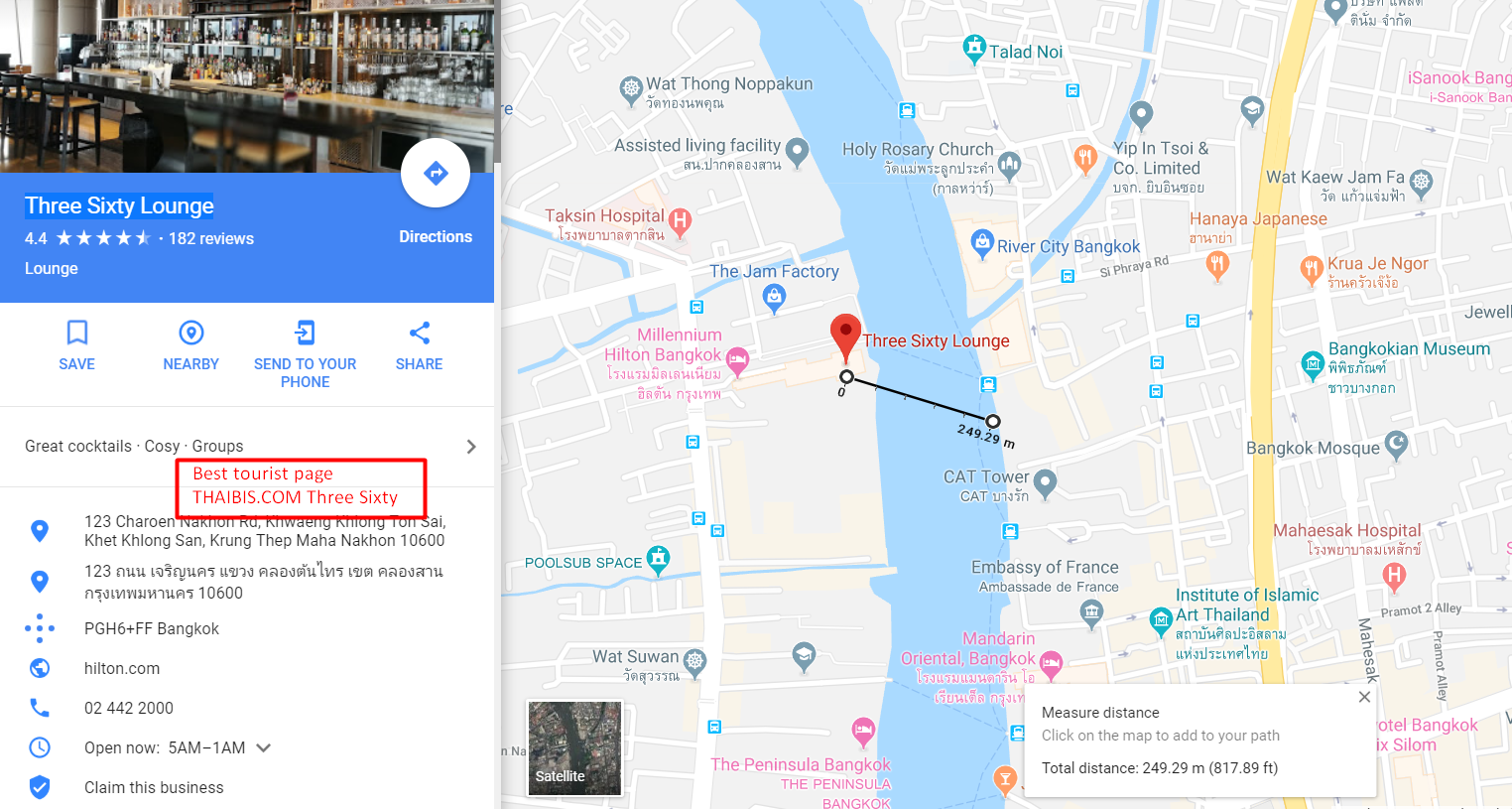The image size is (1512, 809).
Task: Open the hilton.com website link
Action: coord(122,668)
